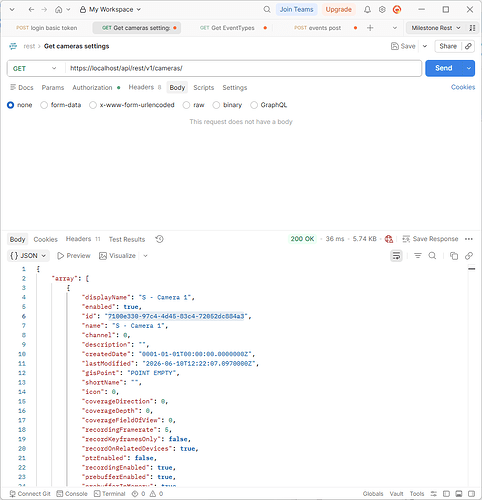Search the response body with magnifier icon

(x=432, y=256)
